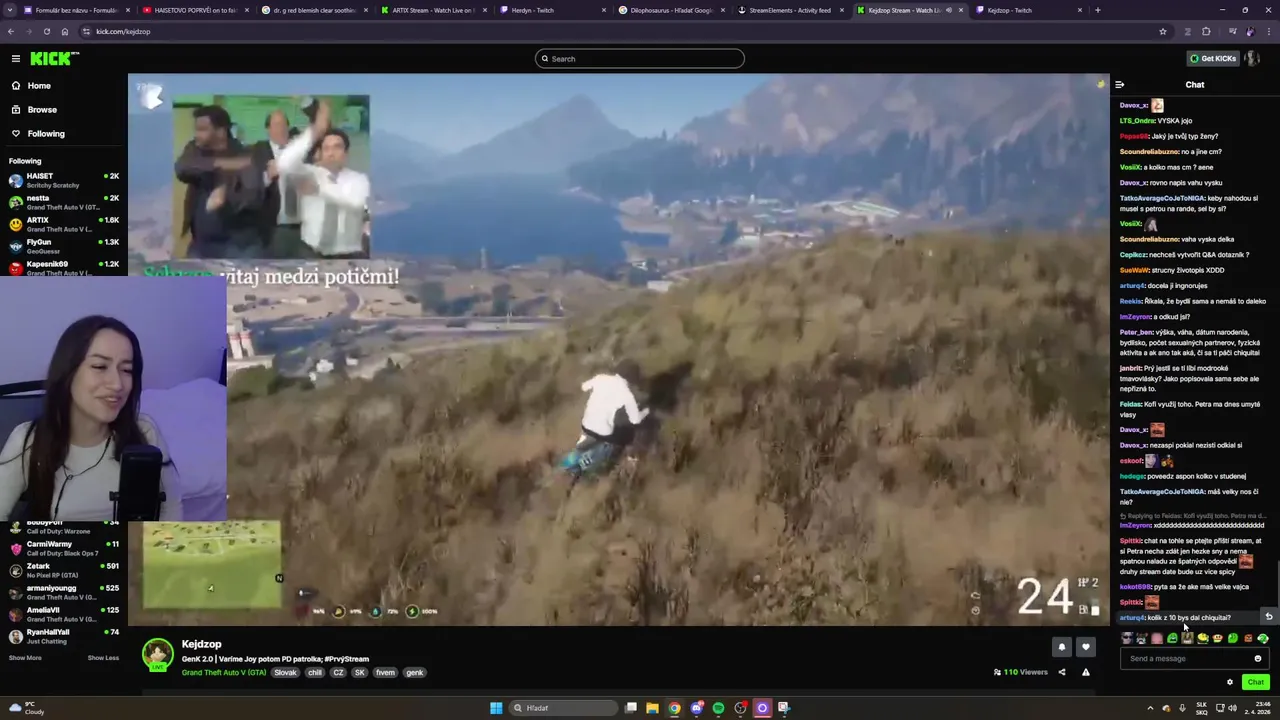
Task: Expand following list with Show More
Action: click(x=25, y=658)
